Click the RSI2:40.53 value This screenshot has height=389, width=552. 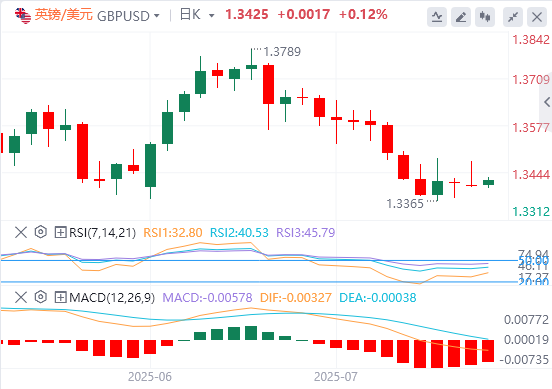239,233
